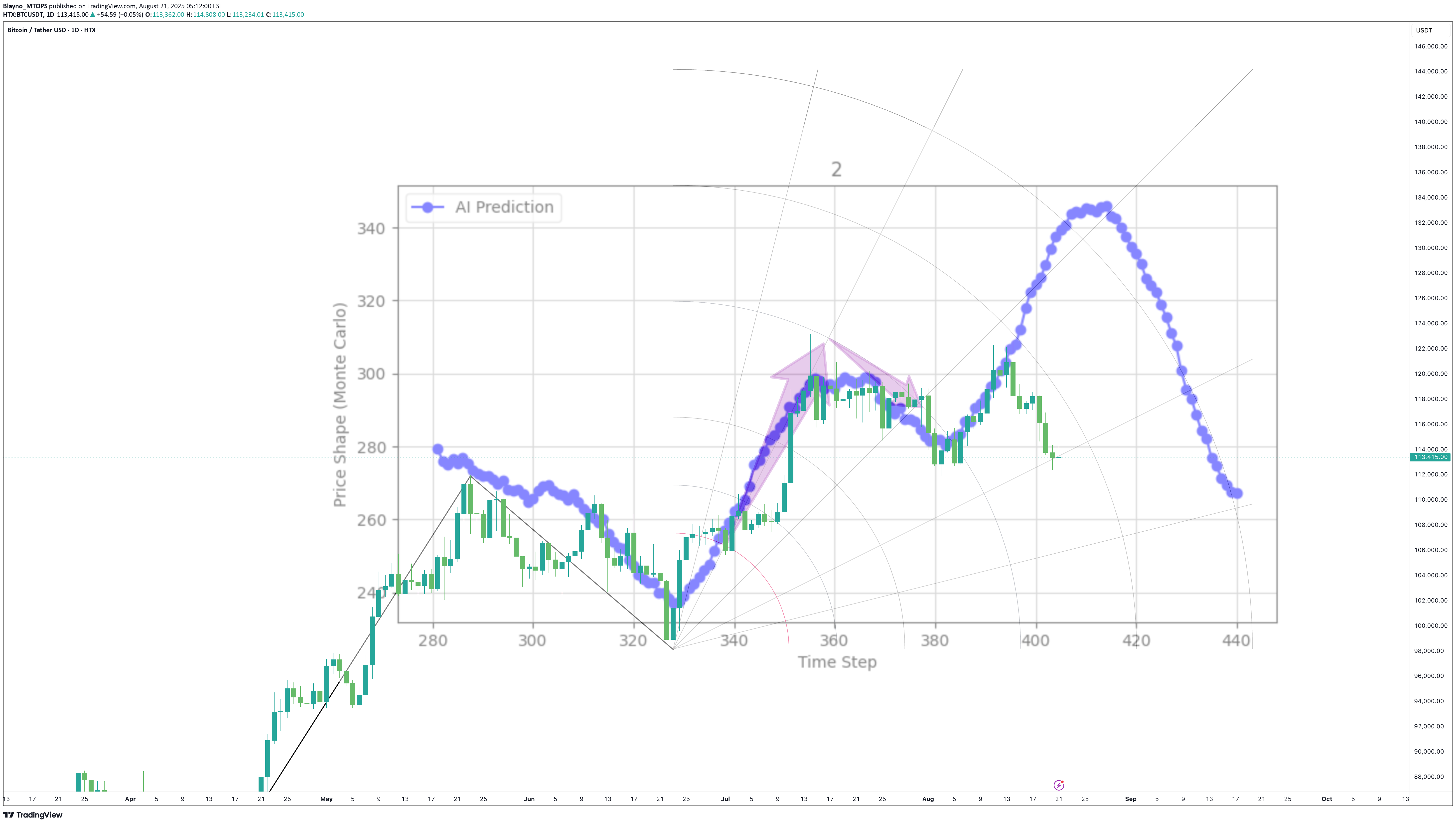Image resolution: width=1456 pixels, height=824 pixels.
Task: Click the purple lightning event icon
Action: (x=1058, y=785)
